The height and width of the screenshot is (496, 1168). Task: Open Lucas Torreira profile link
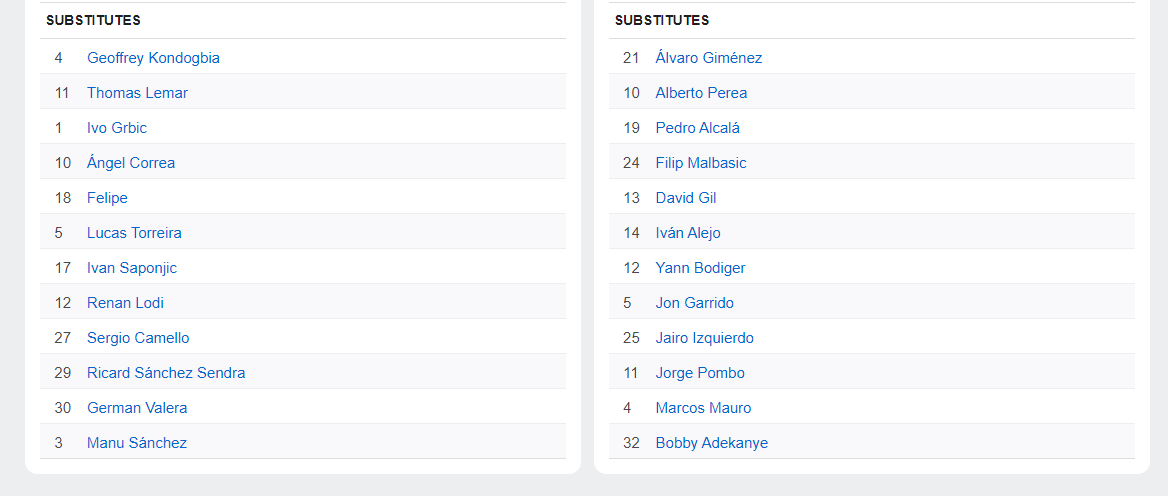pos(134,233)
